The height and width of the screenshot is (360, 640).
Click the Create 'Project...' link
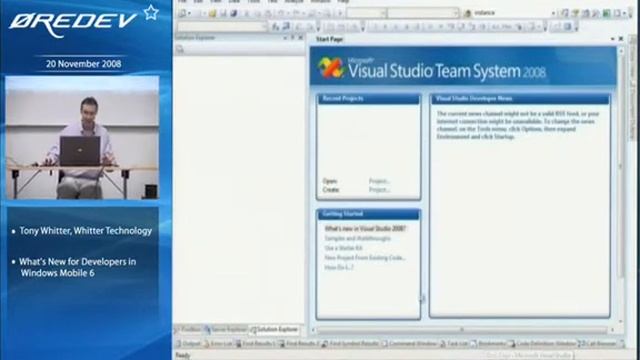pyautogui.click(x=379, y=190)
